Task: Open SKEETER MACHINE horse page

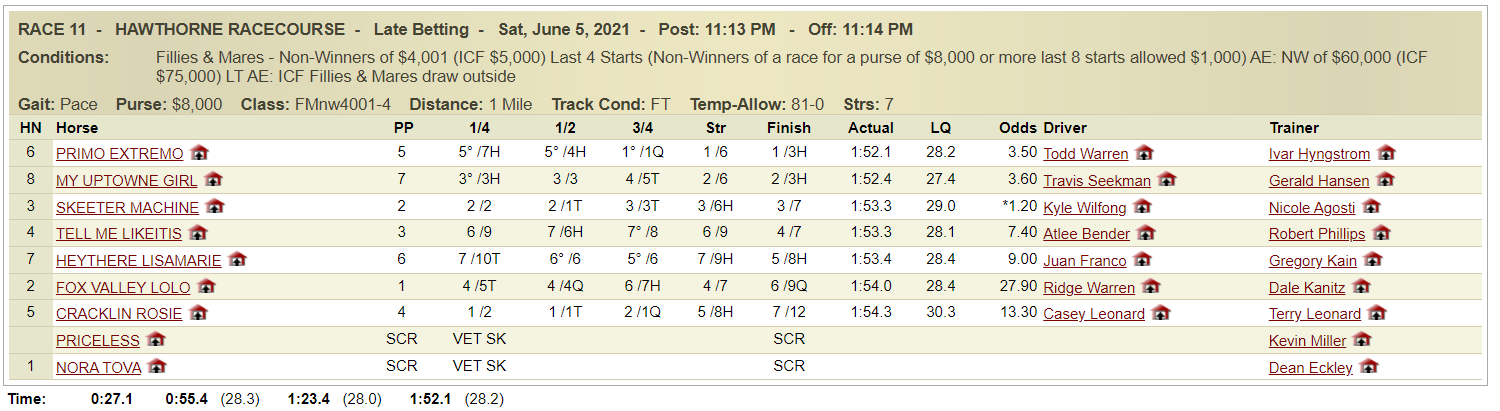Action: [x=127, y=208]
